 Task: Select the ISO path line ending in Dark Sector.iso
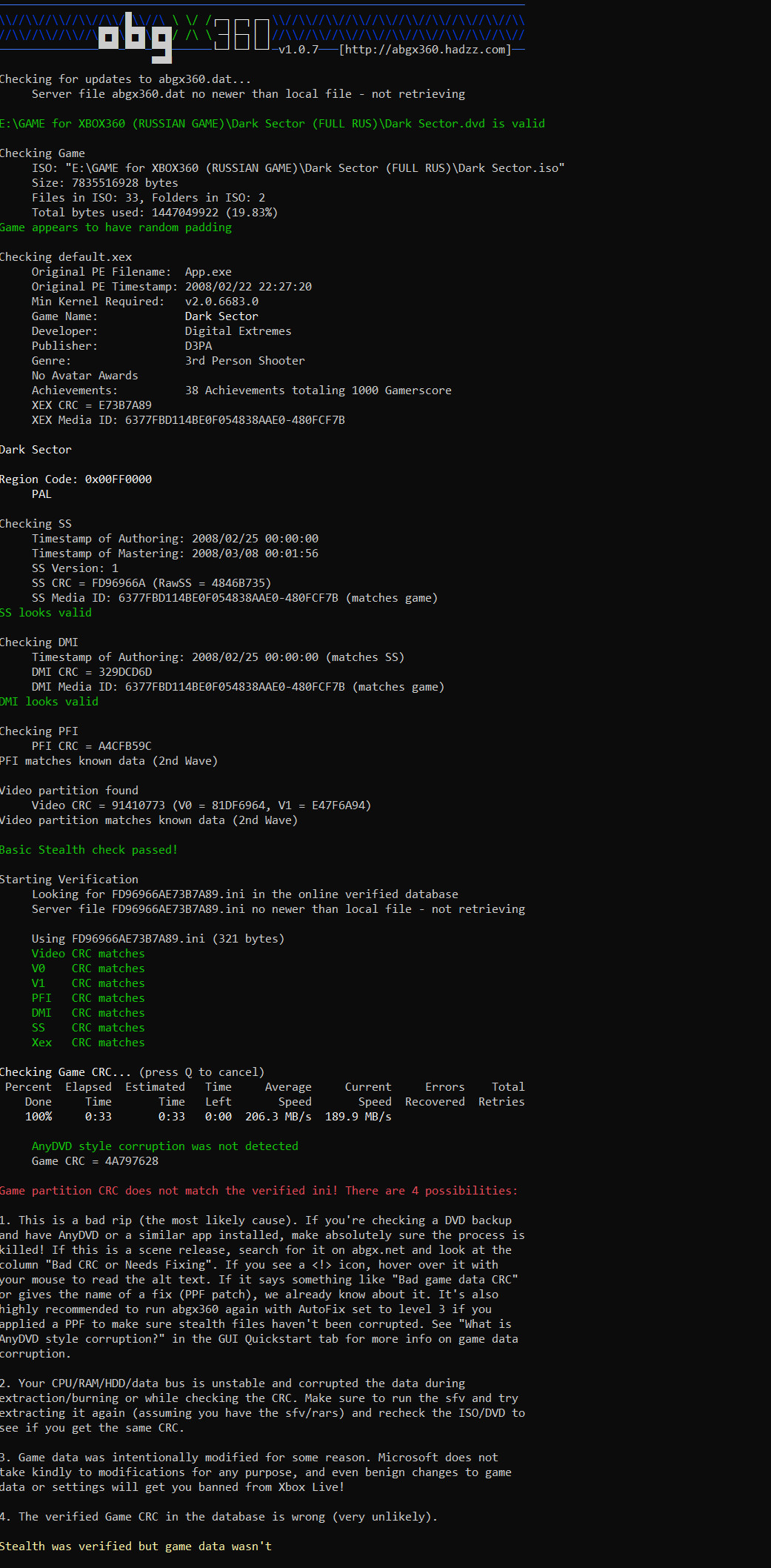click(298, 168)
